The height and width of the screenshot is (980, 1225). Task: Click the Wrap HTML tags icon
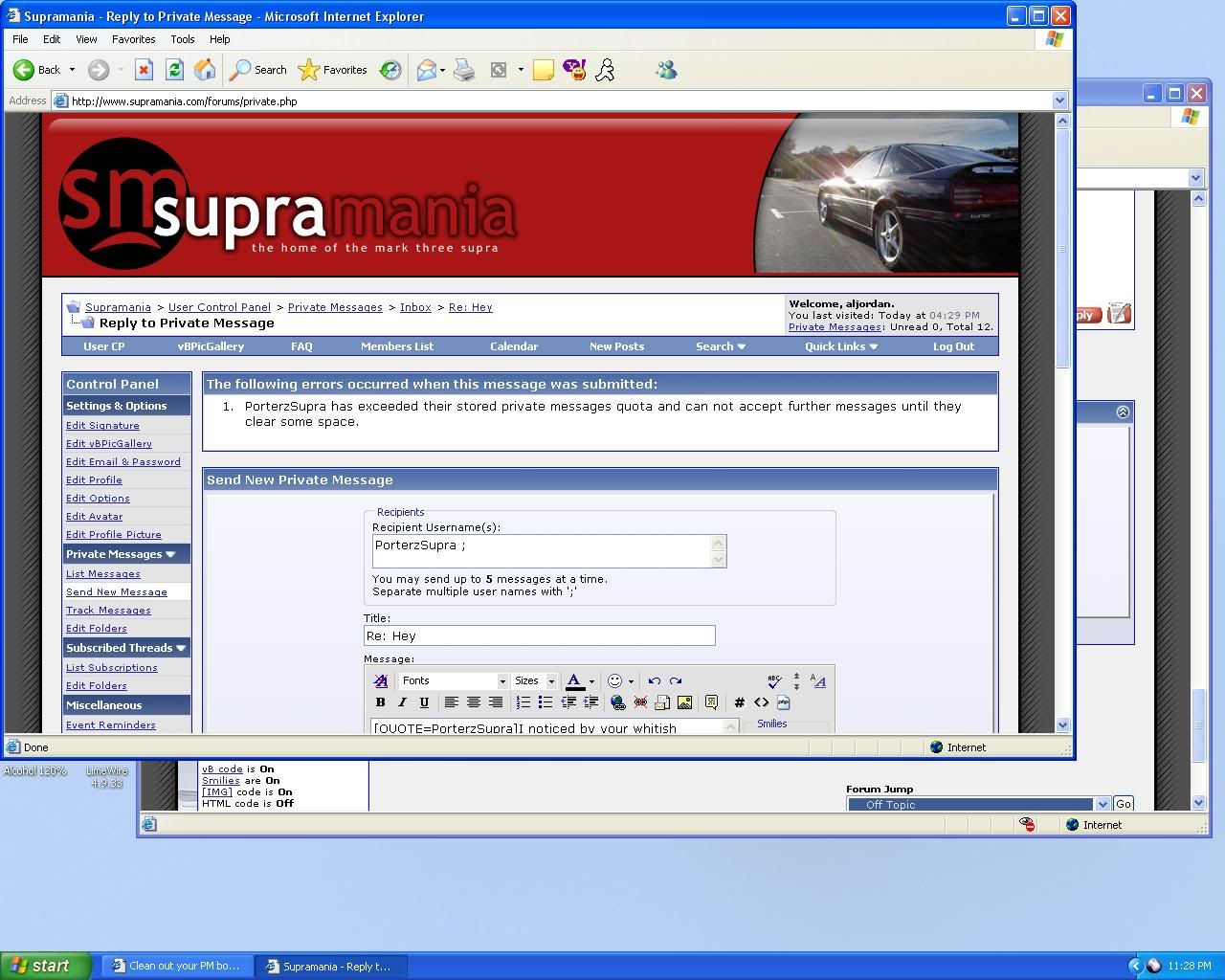761,702
